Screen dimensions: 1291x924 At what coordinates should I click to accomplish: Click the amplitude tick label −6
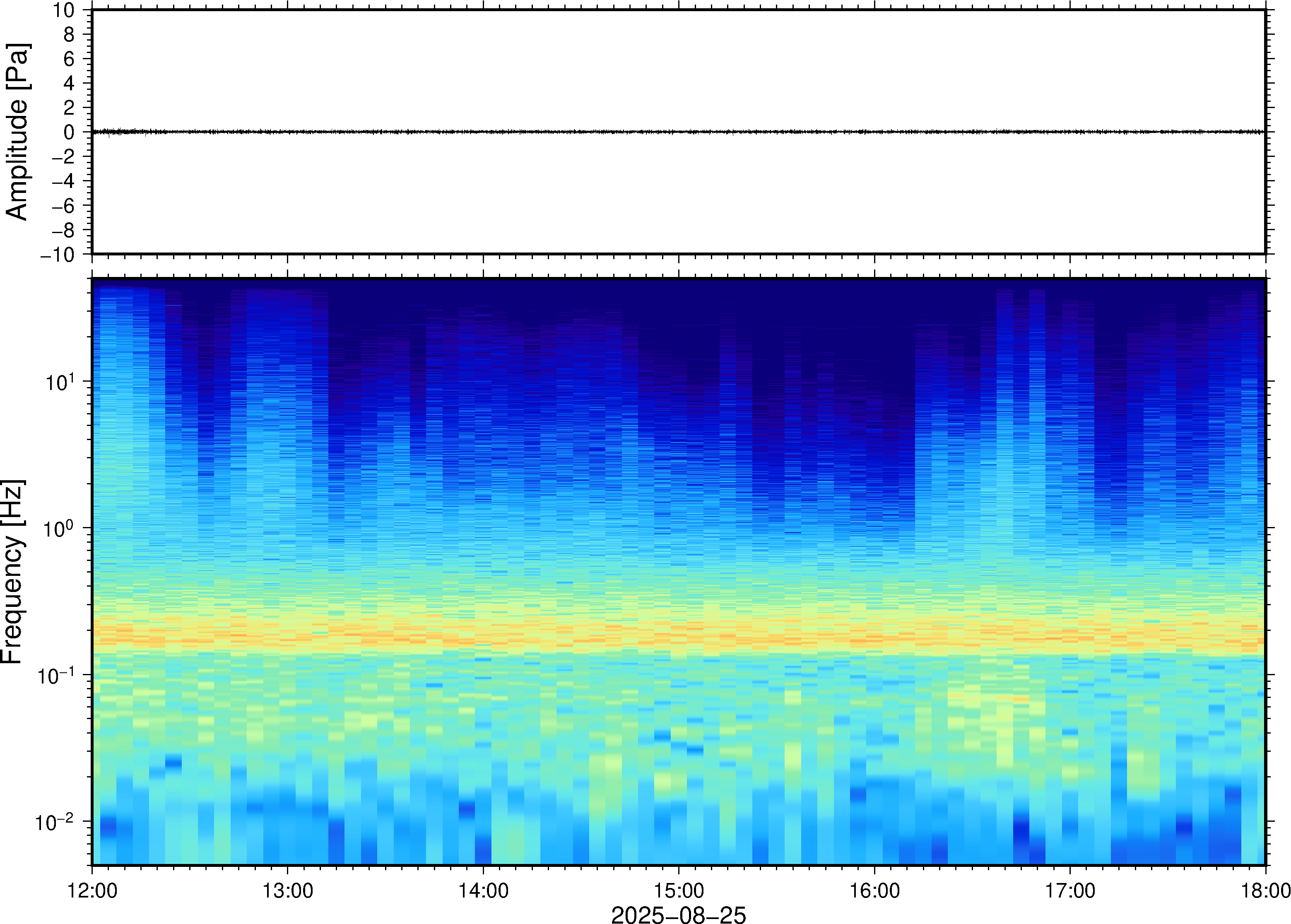(63, 205)
